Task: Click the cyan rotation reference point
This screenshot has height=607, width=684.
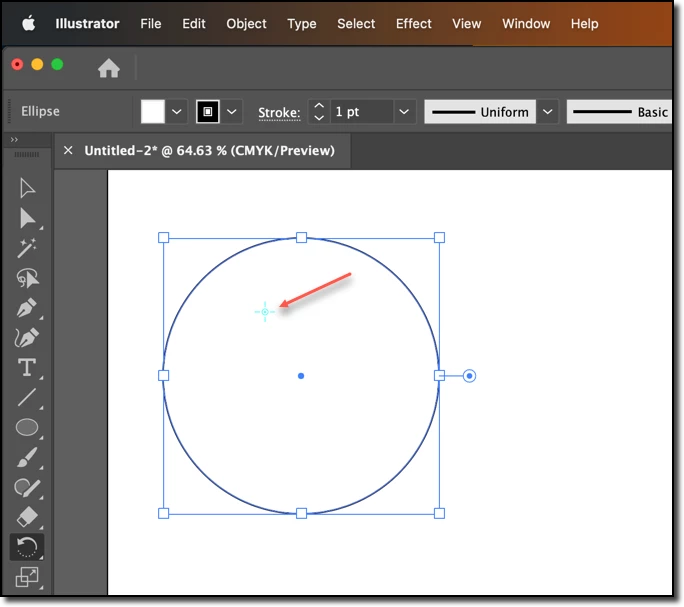Action: pos(265,312)
